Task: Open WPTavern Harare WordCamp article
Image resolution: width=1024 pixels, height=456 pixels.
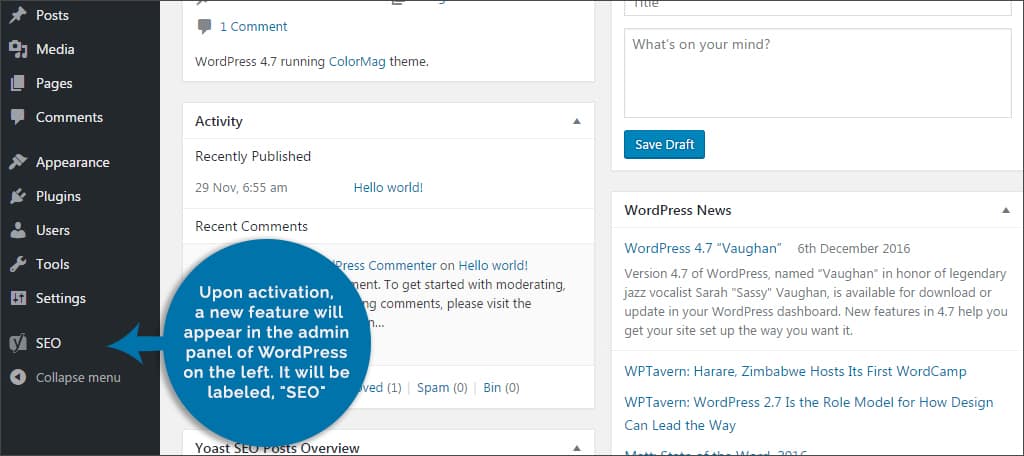Action: click(795, 371)
